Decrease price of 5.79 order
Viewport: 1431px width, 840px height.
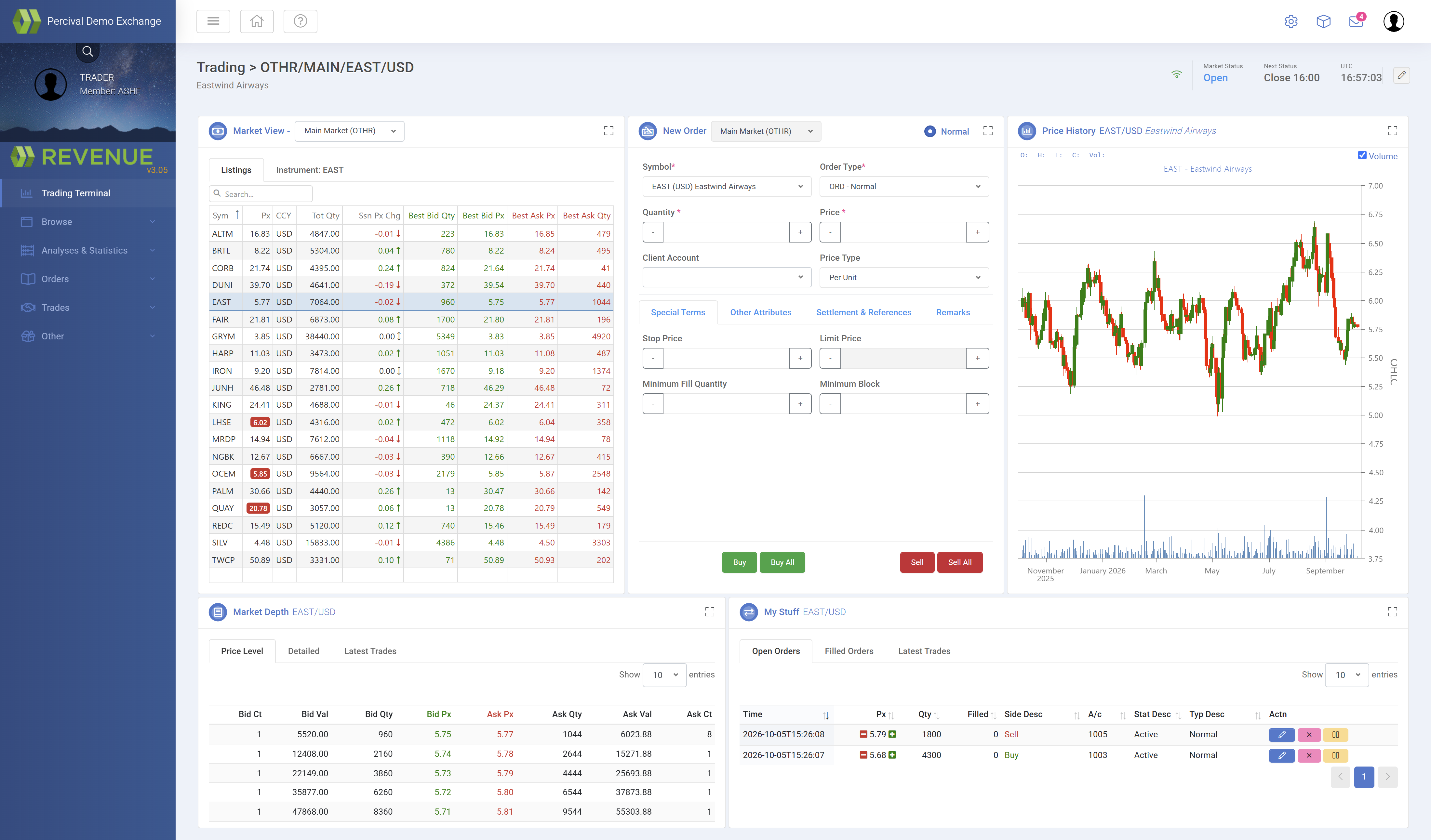863,734
